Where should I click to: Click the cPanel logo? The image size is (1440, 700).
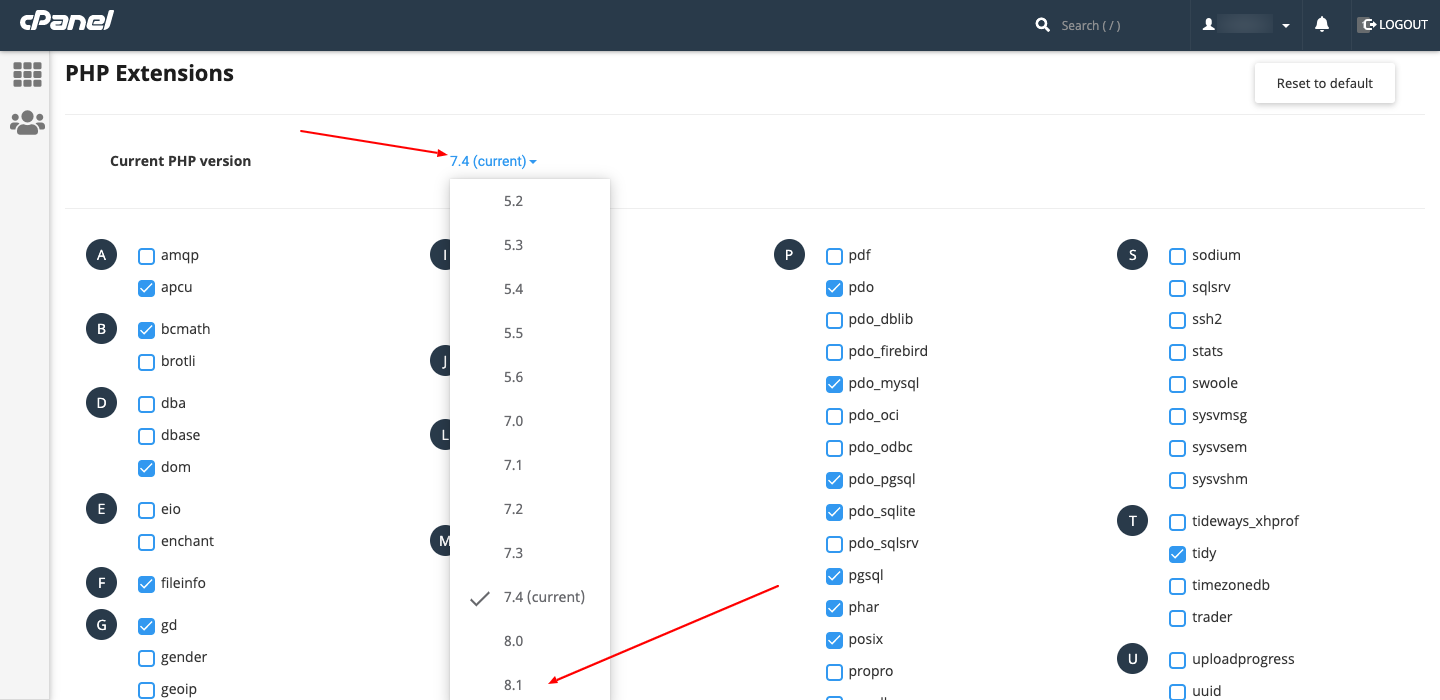pyautogui.click(x=66, y=20)
